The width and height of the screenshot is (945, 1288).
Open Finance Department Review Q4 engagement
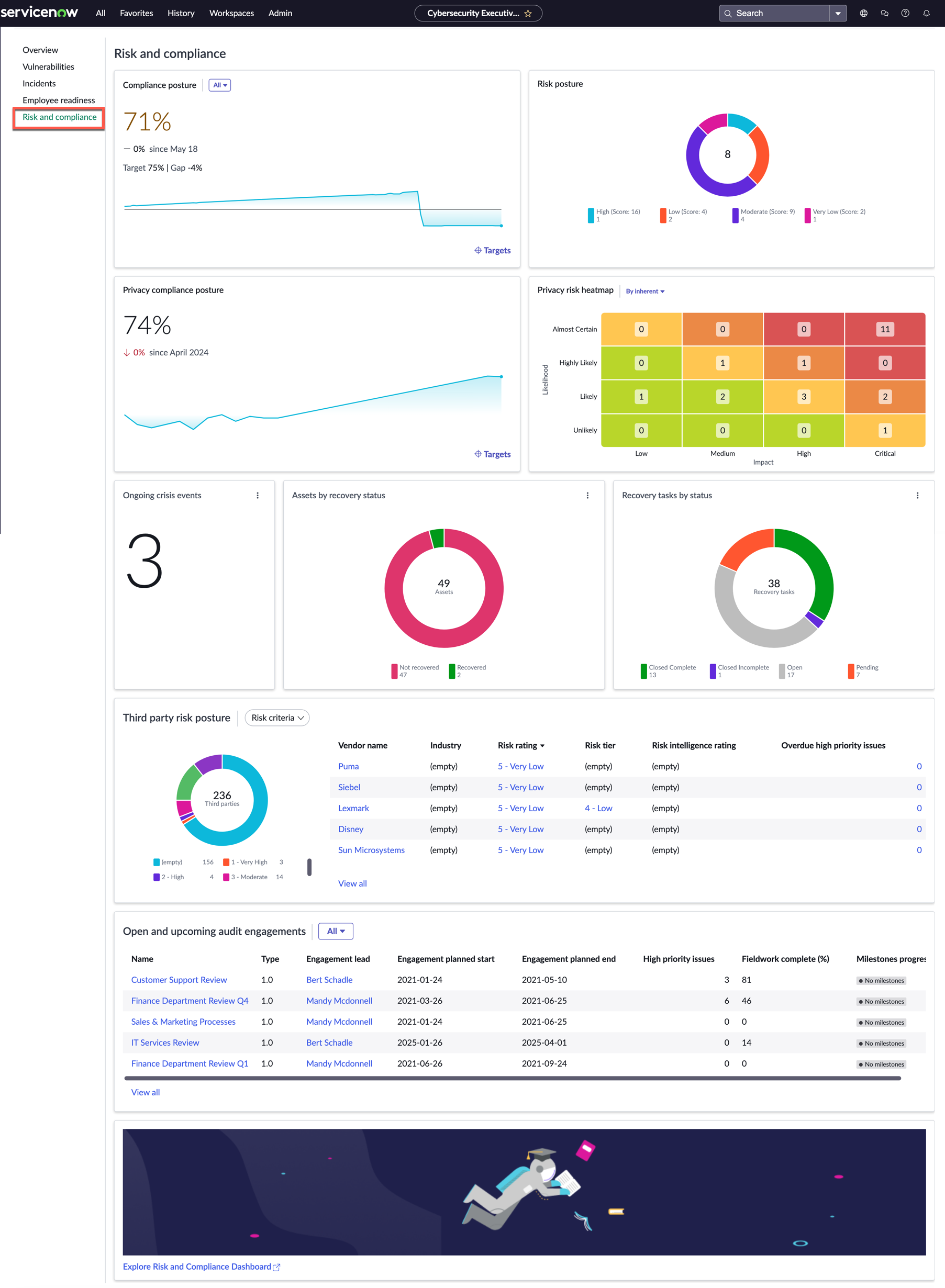click(x=190, y=1001)
